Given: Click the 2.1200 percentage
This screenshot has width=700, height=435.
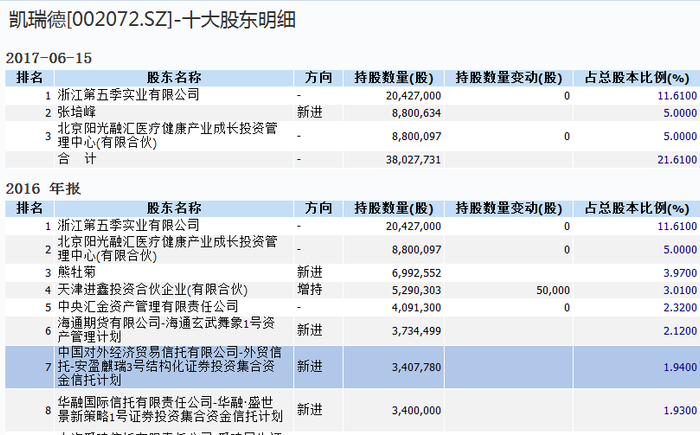Looking at the screenshot, I should click(680, 331).
